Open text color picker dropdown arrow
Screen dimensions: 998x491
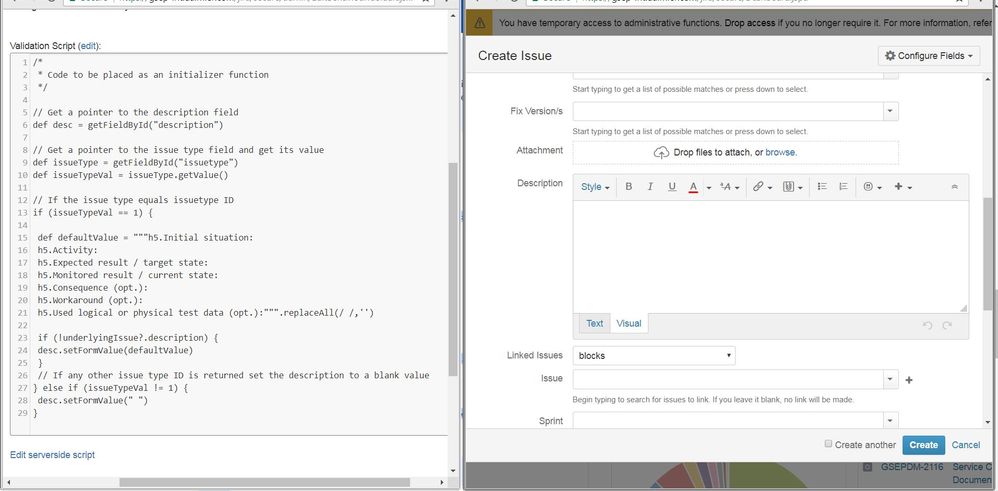pos(708,187)
